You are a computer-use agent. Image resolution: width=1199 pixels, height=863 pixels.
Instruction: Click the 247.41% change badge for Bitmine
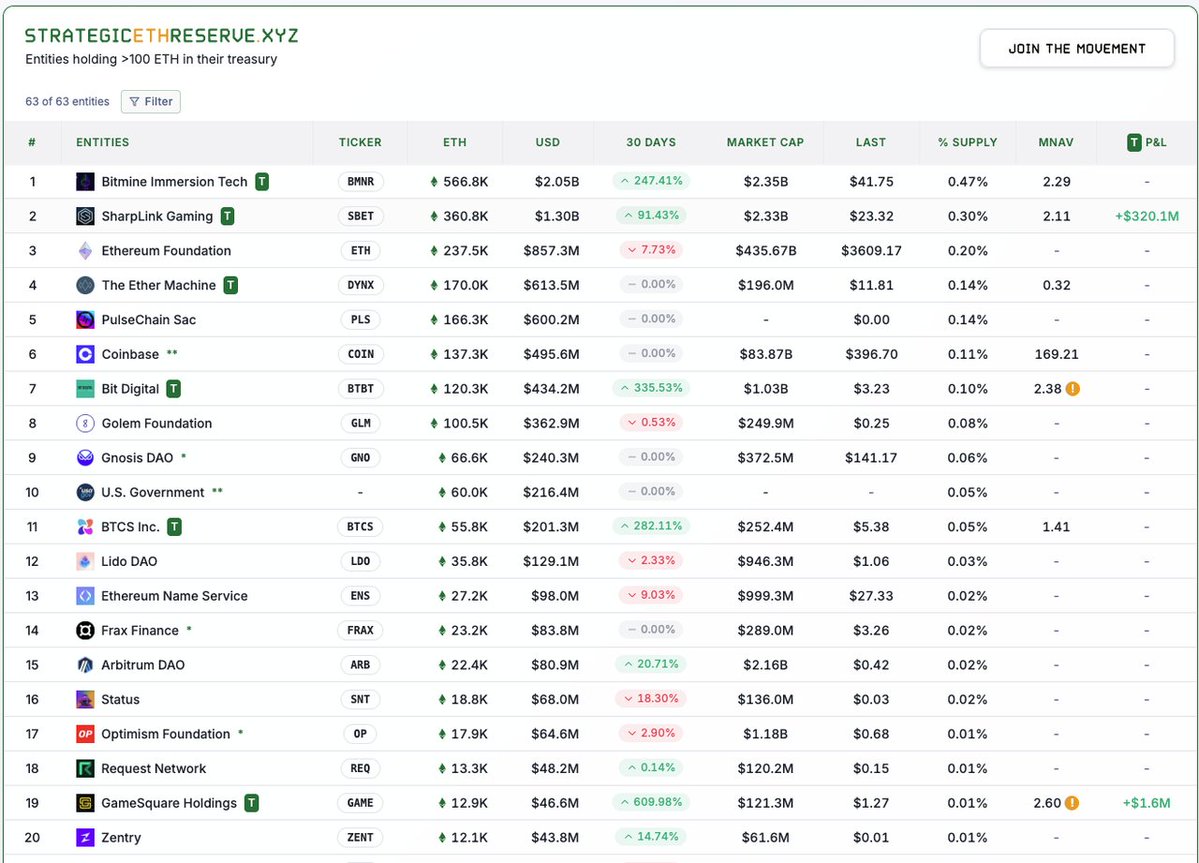(x=651, y=181)
